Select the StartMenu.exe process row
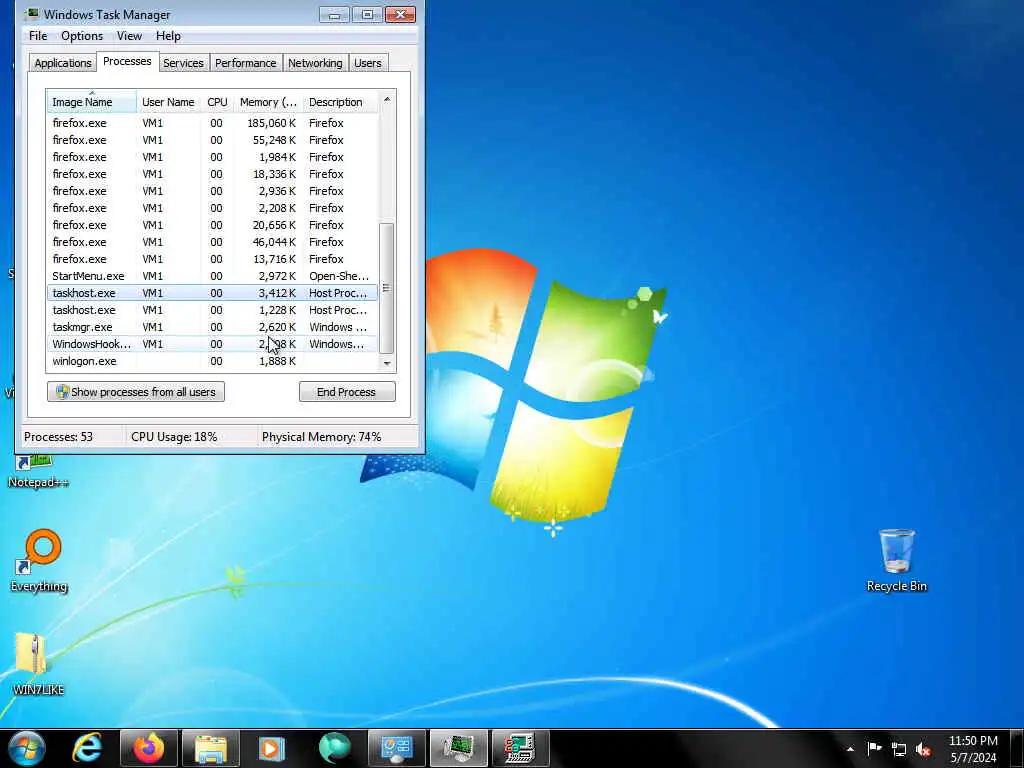Image resolution: width=1024 pixels, height=768 pixels. 213,276
